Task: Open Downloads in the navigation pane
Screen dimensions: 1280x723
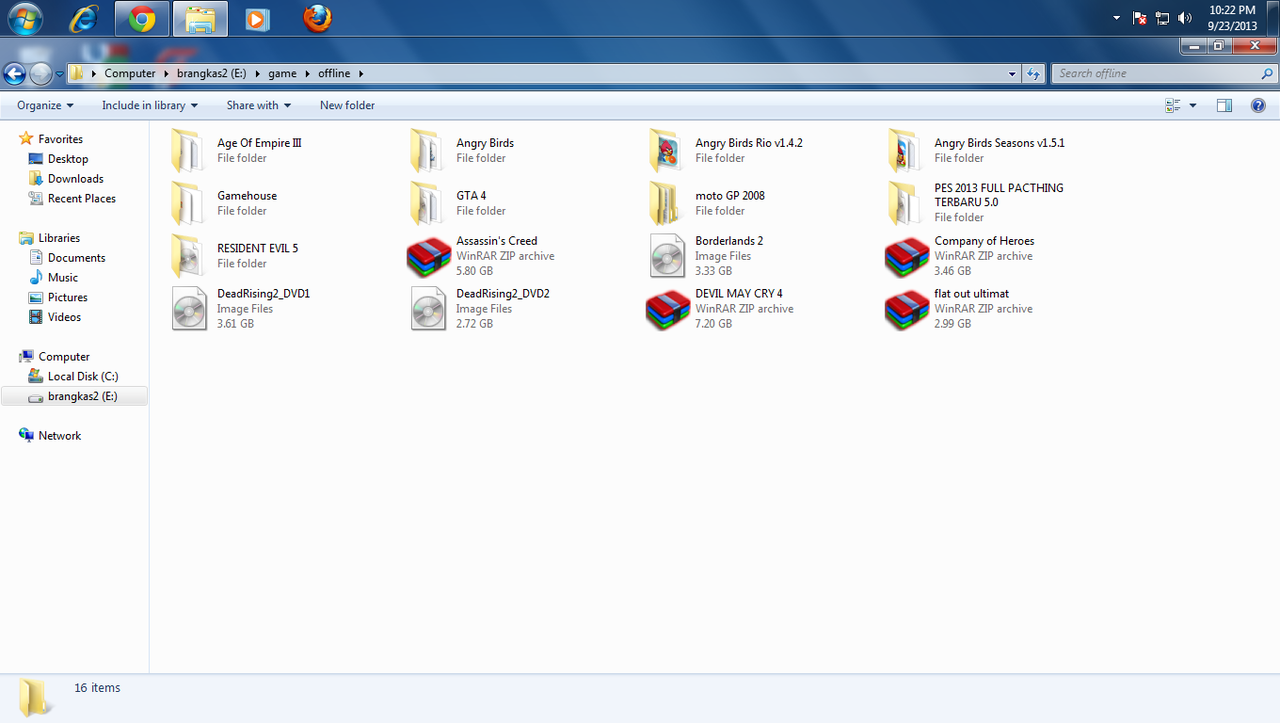Action: click(x=76, y=179)
